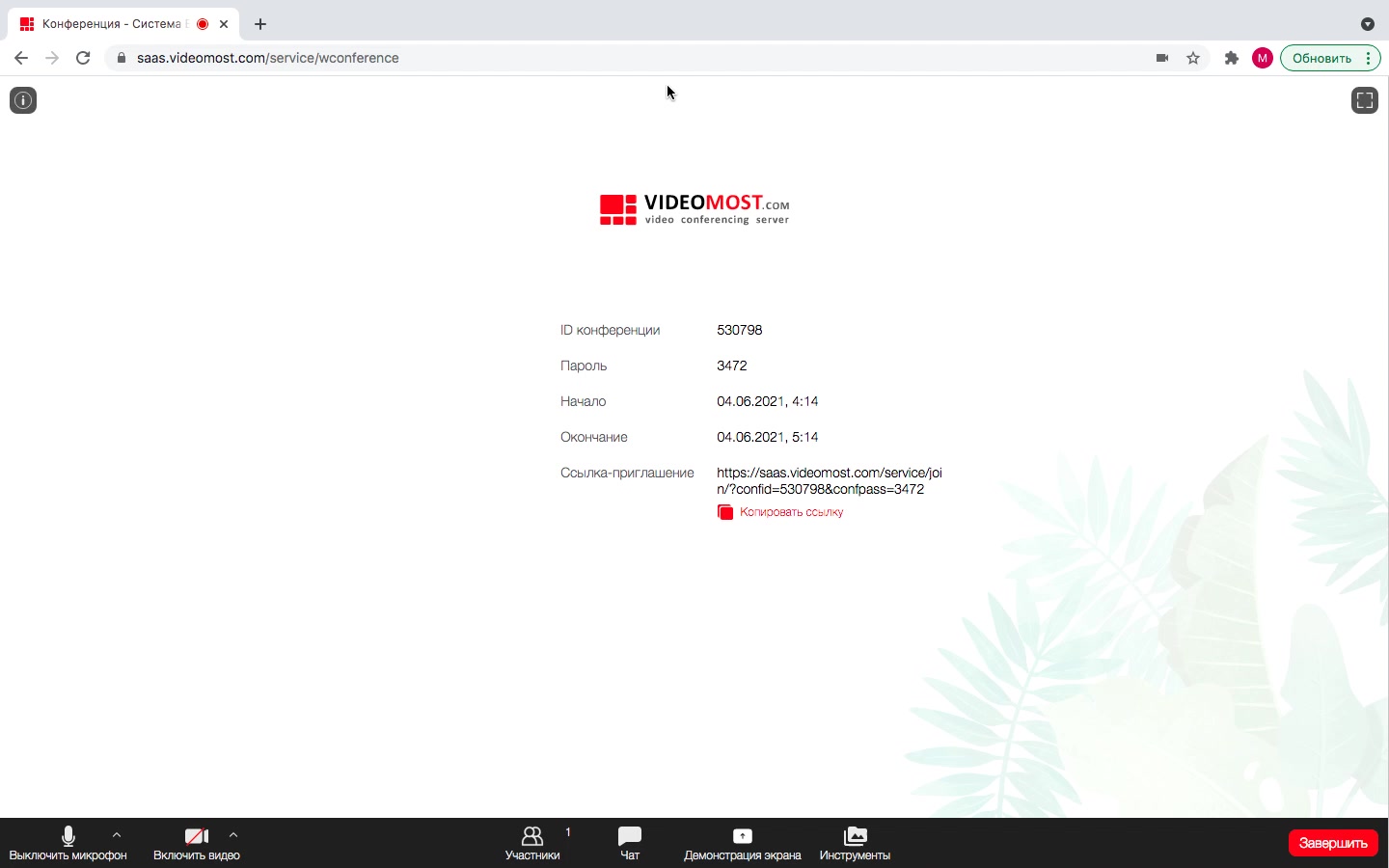Click the Обновить update button

click(x=1321, y=58)
